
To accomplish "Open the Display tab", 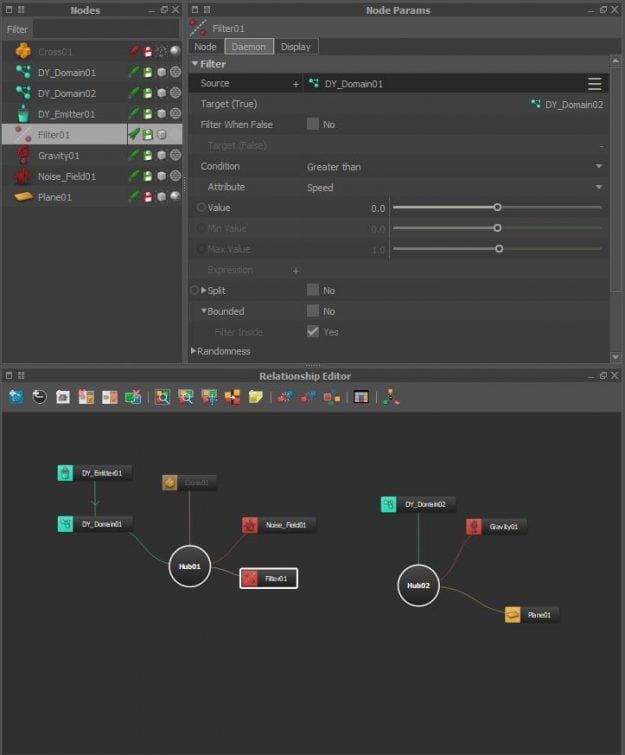I will coord(296,47).
